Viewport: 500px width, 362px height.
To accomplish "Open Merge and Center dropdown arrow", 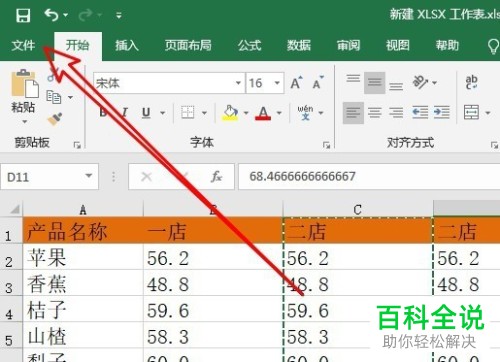I will (488, 113).
